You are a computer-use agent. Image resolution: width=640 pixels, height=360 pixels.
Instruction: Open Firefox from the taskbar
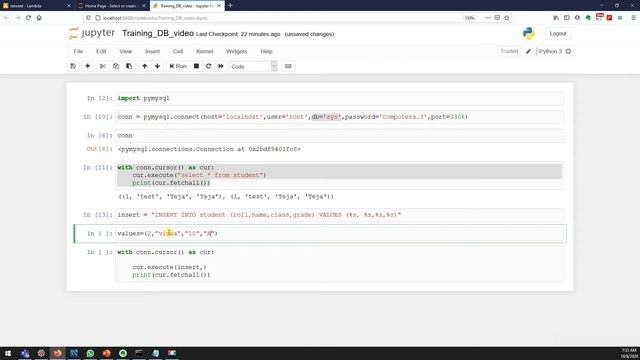(58, 353)
